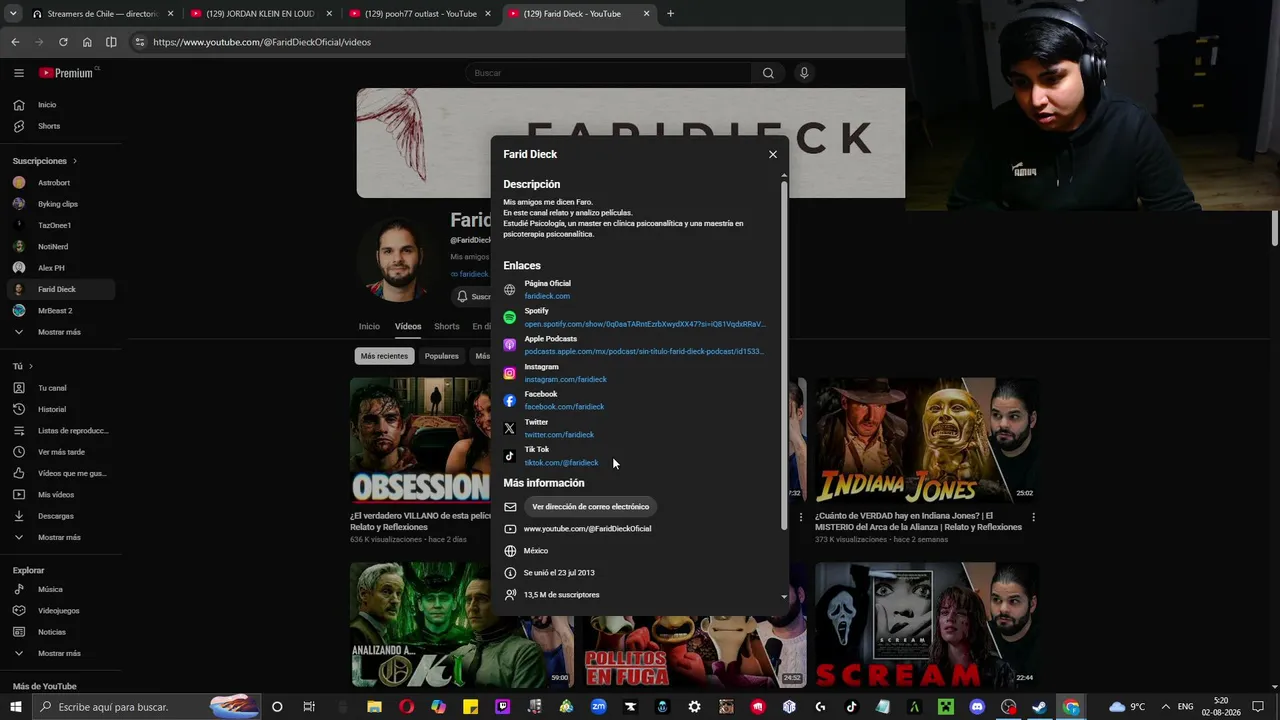Expand the Tú section chevron

pos(31,366)
